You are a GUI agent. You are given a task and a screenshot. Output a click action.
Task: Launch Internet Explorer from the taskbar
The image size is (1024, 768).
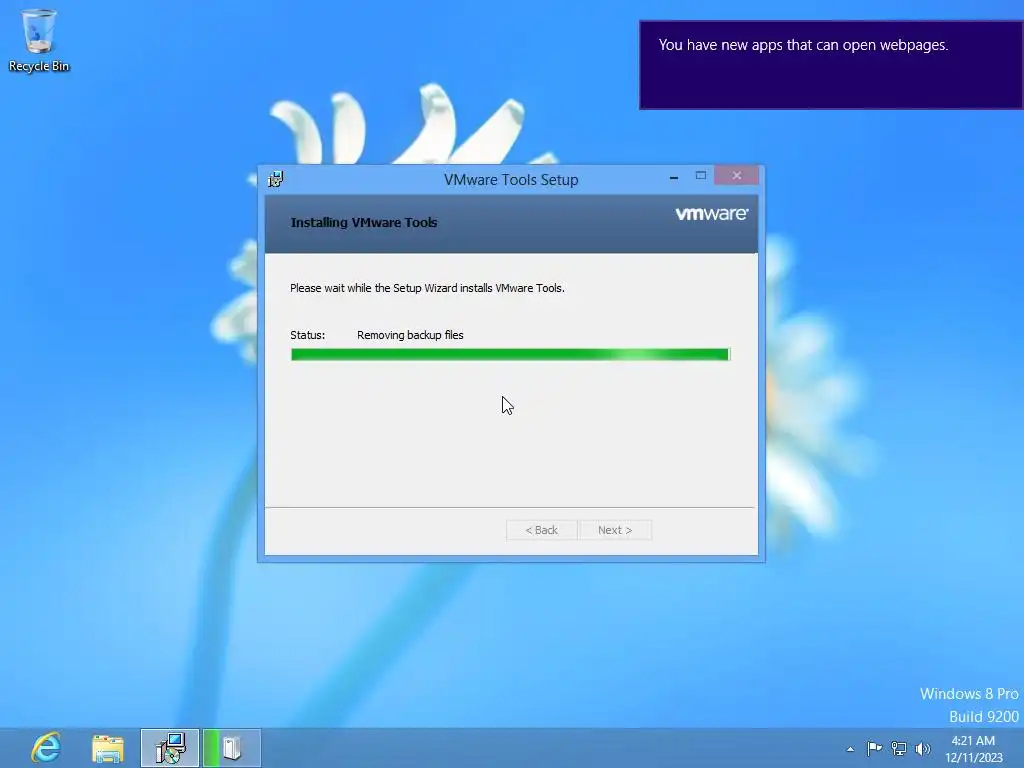click(46, 748)
